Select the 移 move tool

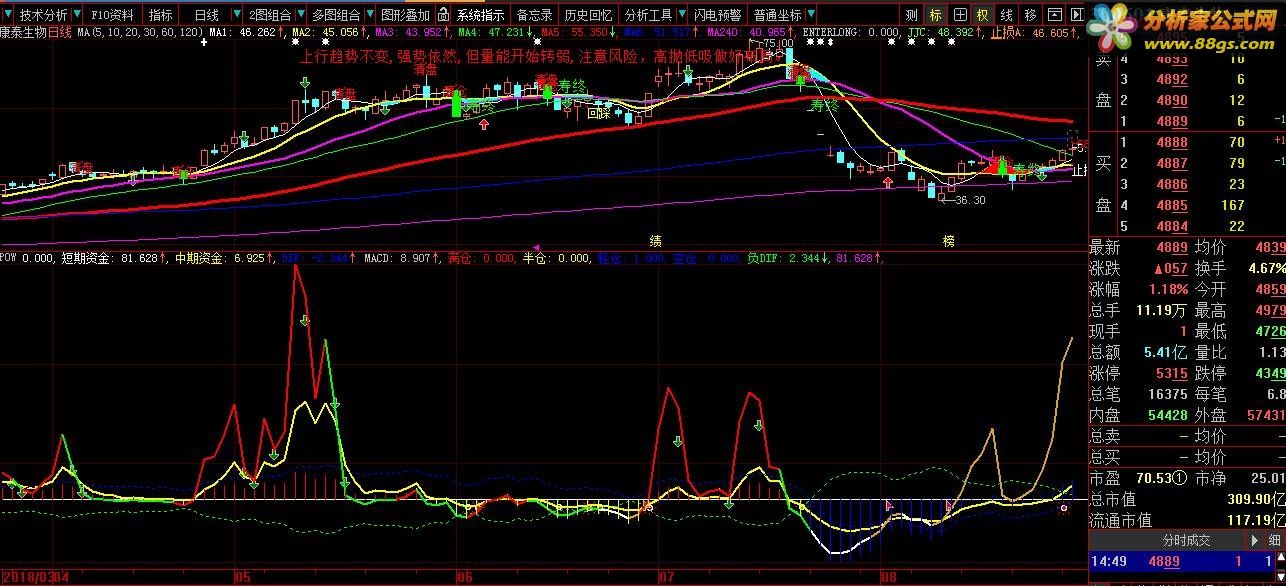[x=1031, y=14]
